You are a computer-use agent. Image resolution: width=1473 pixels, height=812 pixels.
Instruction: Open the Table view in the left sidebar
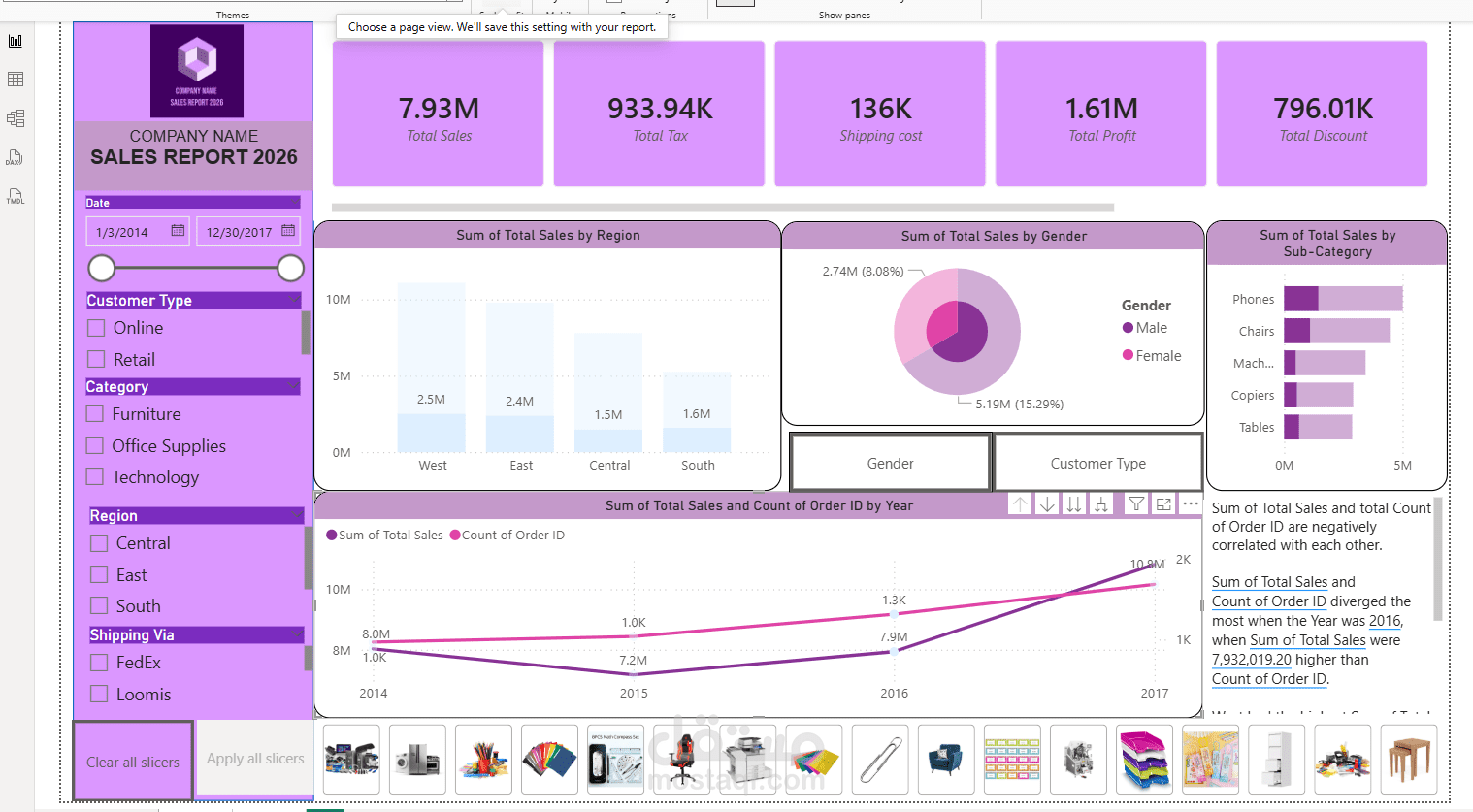(16, 80)
